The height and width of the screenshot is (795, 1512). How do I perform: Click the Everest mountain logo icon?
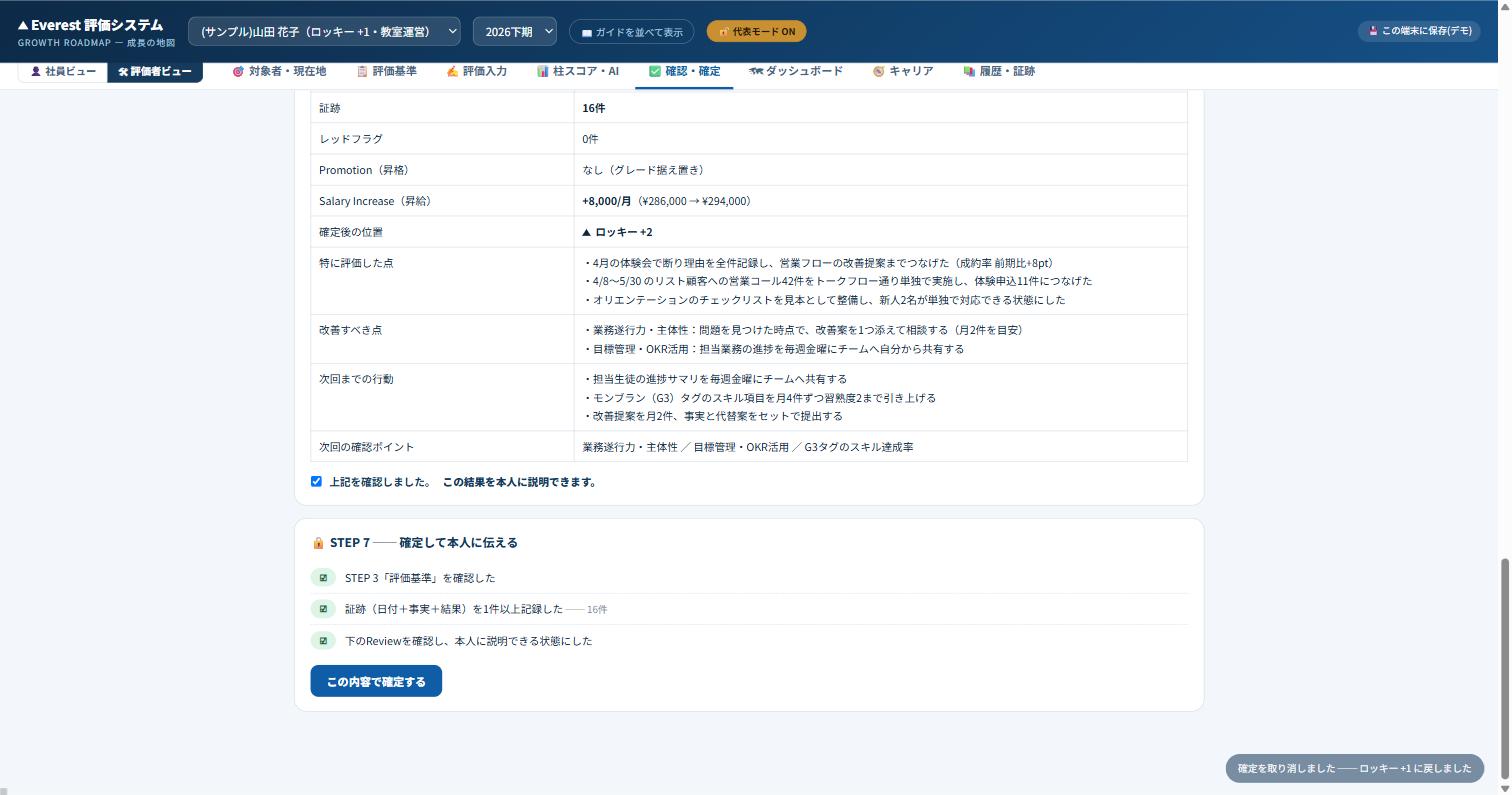pos(23,25)
